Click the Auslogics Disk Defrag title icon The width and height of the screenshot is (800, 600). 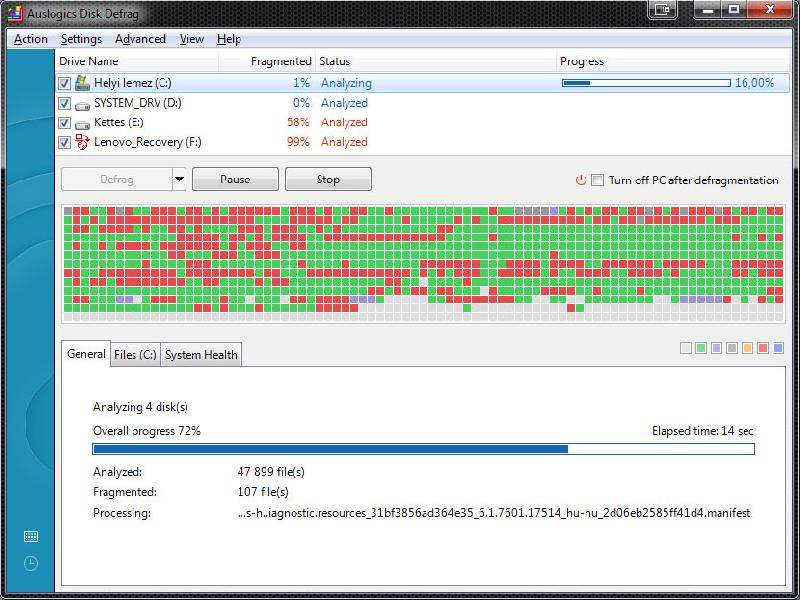pos(15,13)
